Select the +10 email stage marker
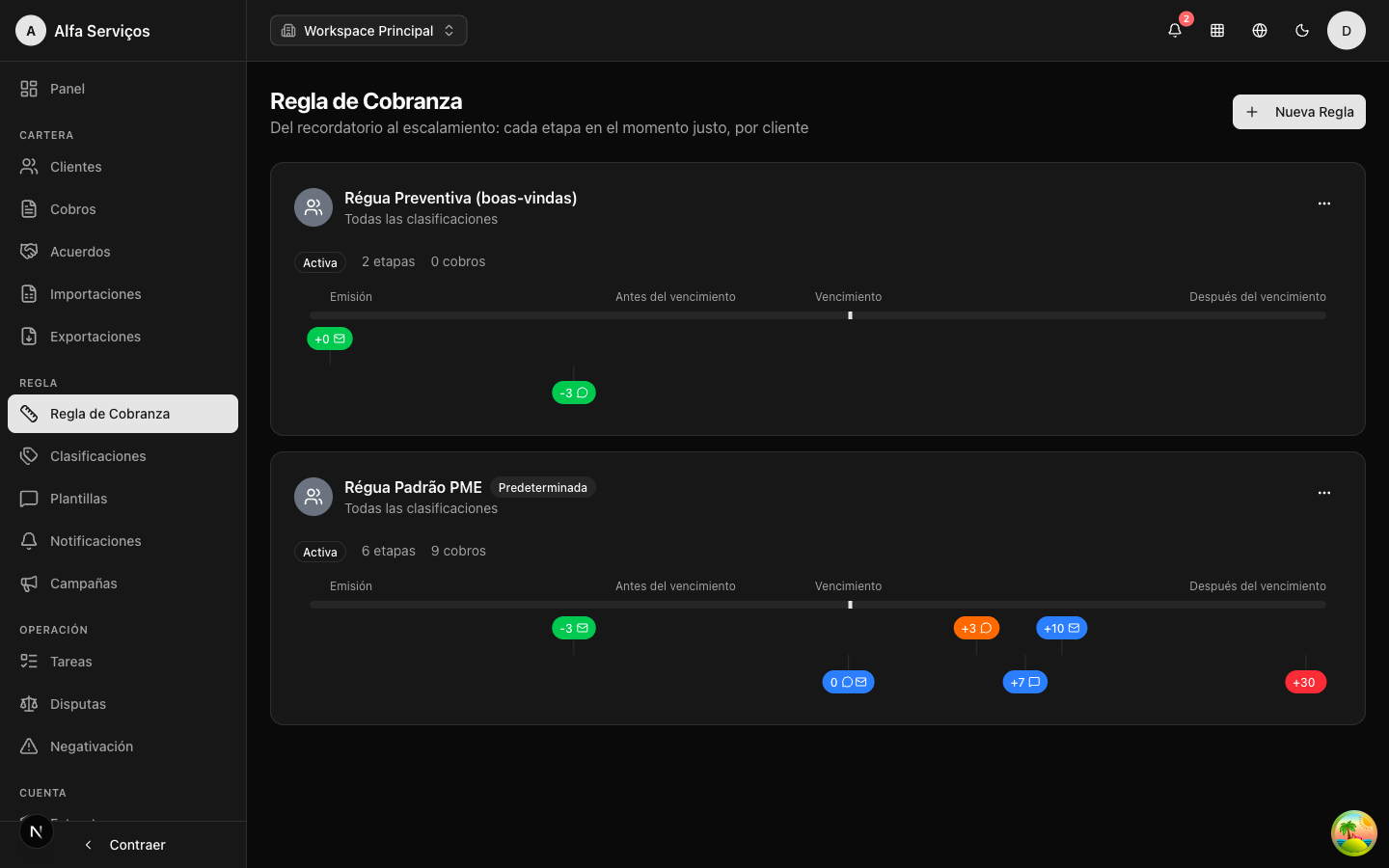This screenshot has height=868, width=1389. click(x=1062, y=628)
